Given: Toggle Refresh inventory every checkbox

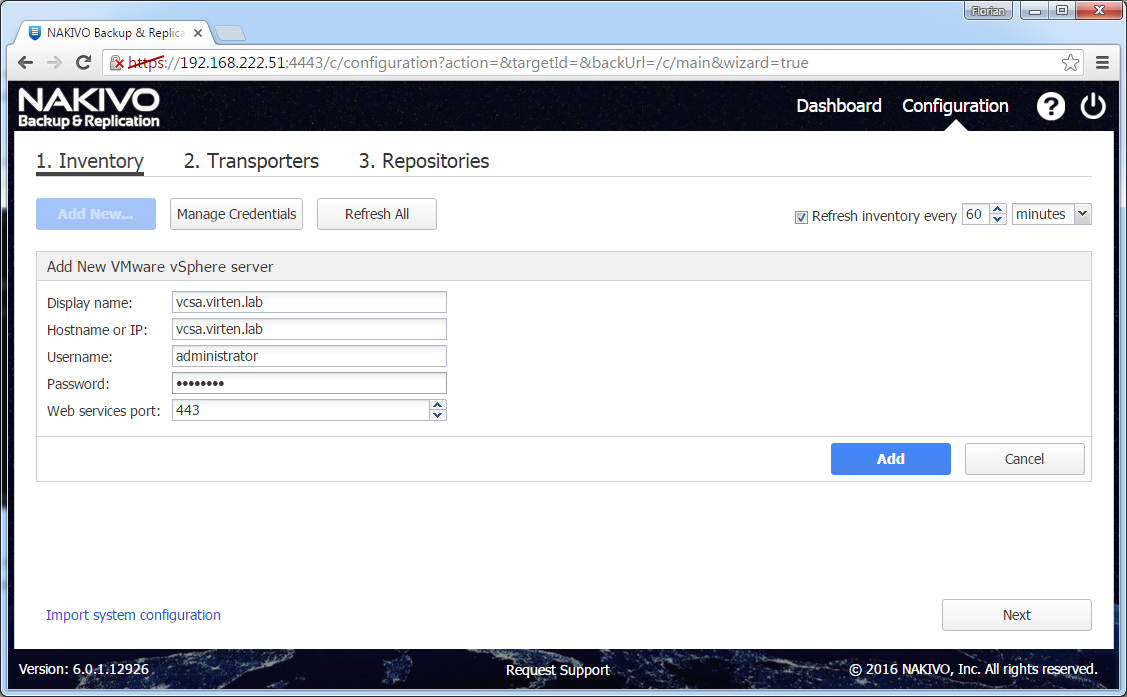Looking at the screenshot, I should click(801, 217).
